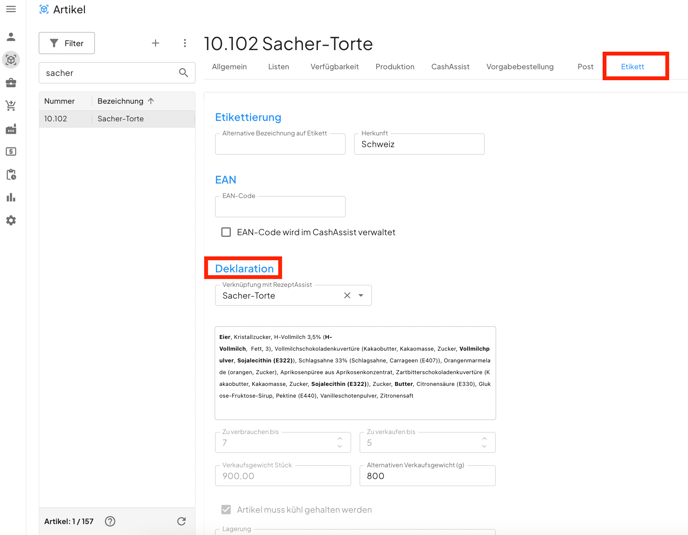Toggle 'Artikel muss kühl gehalten werden' checkbox
The height and width of the screenshot is (535, 688).
pos(226,509)
